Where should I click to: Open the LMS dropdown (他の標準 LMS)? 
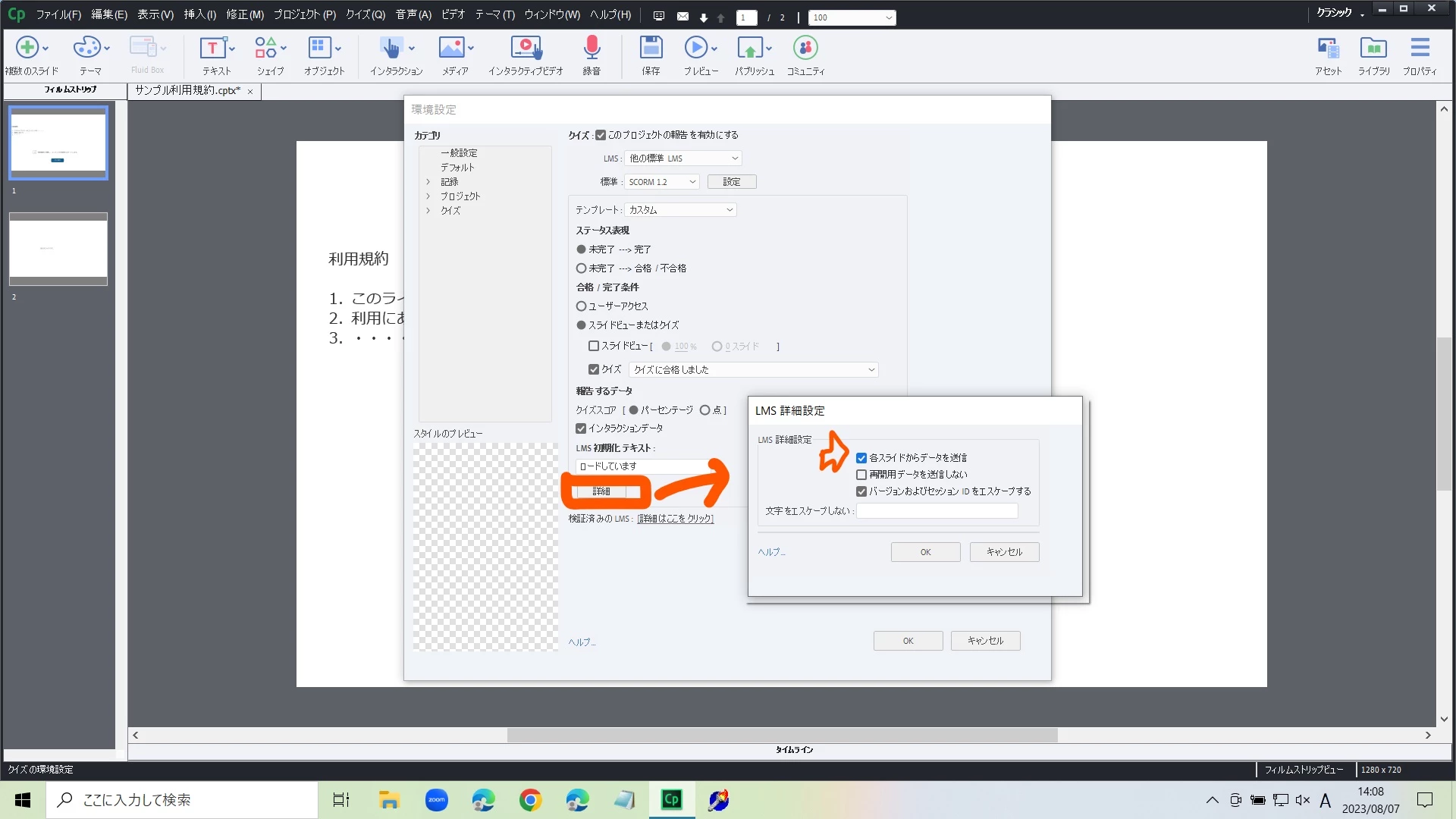[682, 158]
